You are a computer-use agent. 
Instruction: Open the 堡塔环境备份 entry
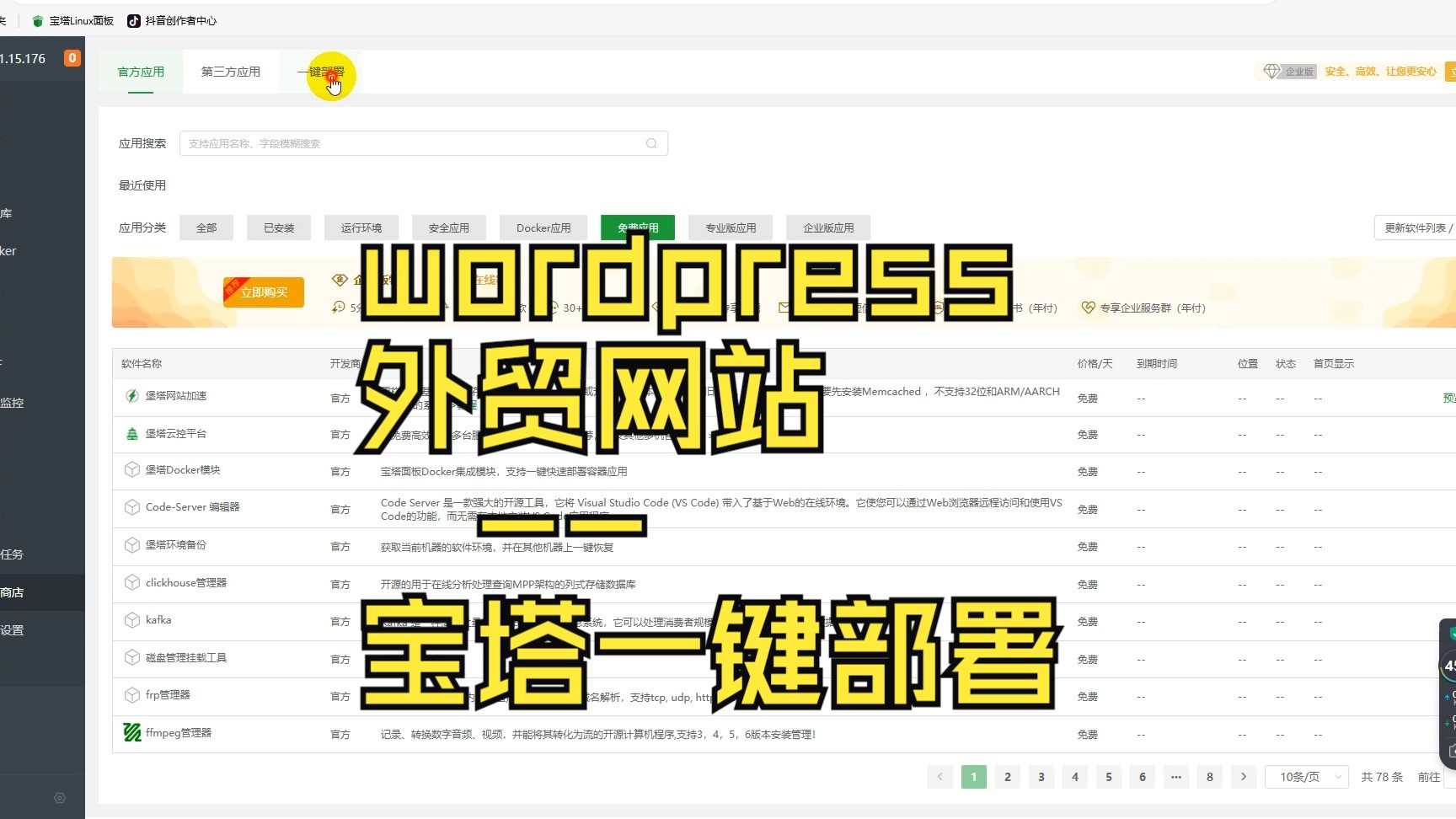(176, 545)
